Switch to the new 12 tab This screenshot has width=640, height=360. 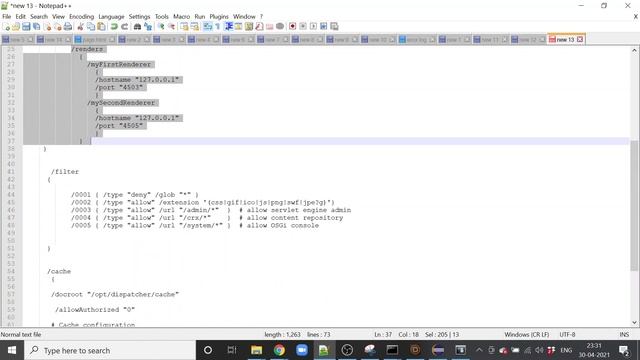[x=528, y=40]
